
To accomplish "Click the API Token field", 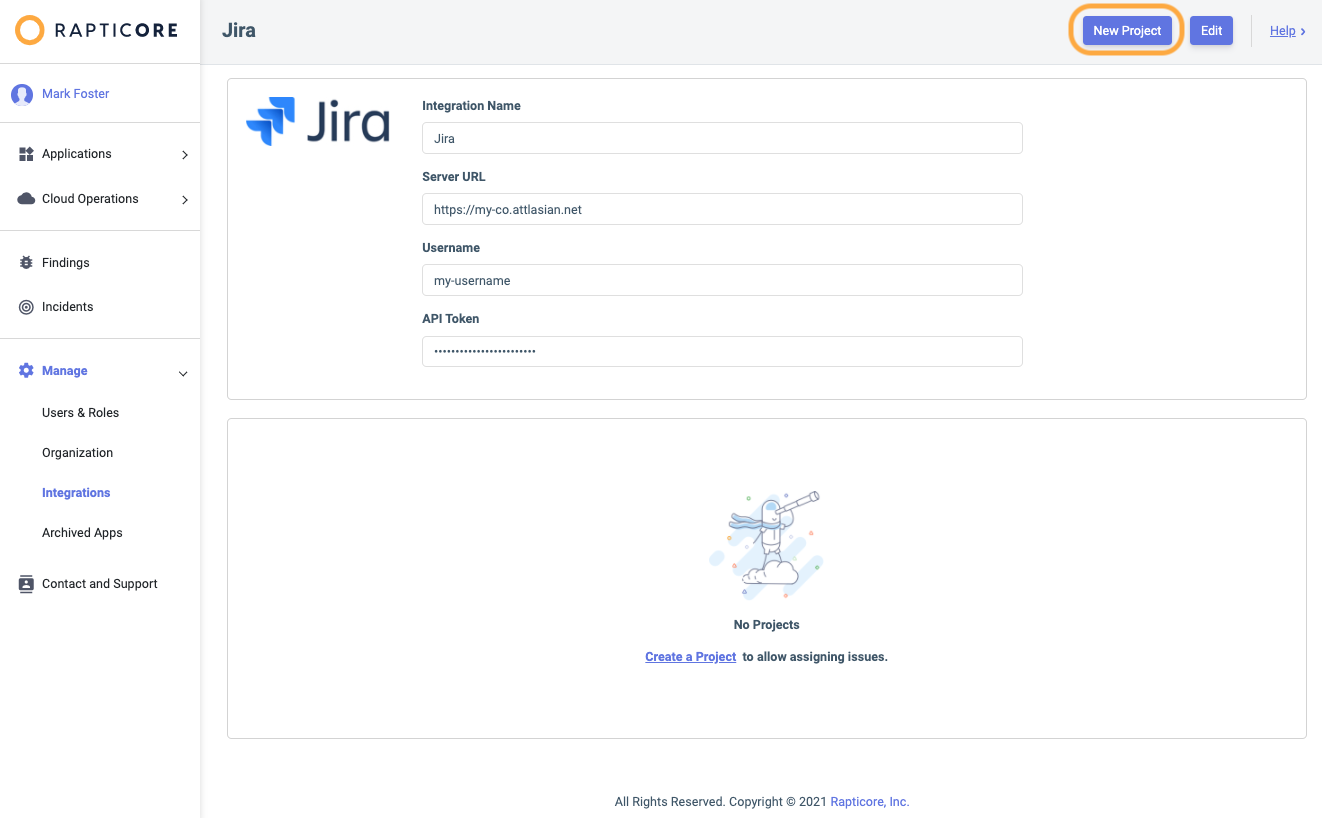I will (722, 351).
